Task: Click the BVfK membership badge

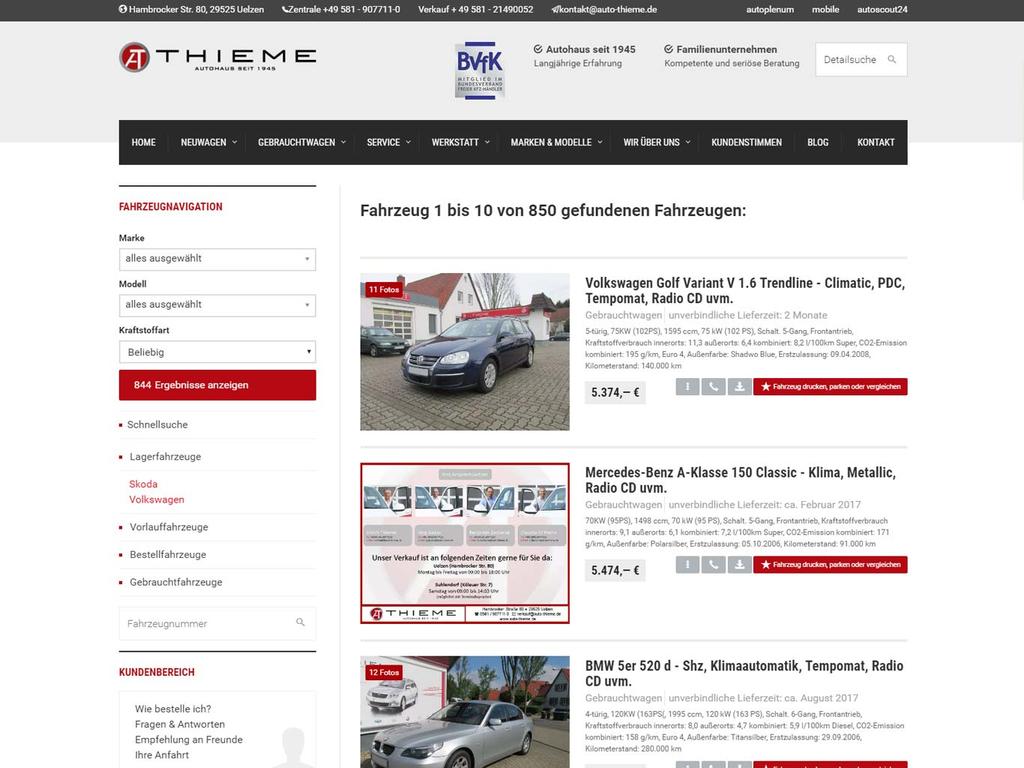Action: [479, 70]
